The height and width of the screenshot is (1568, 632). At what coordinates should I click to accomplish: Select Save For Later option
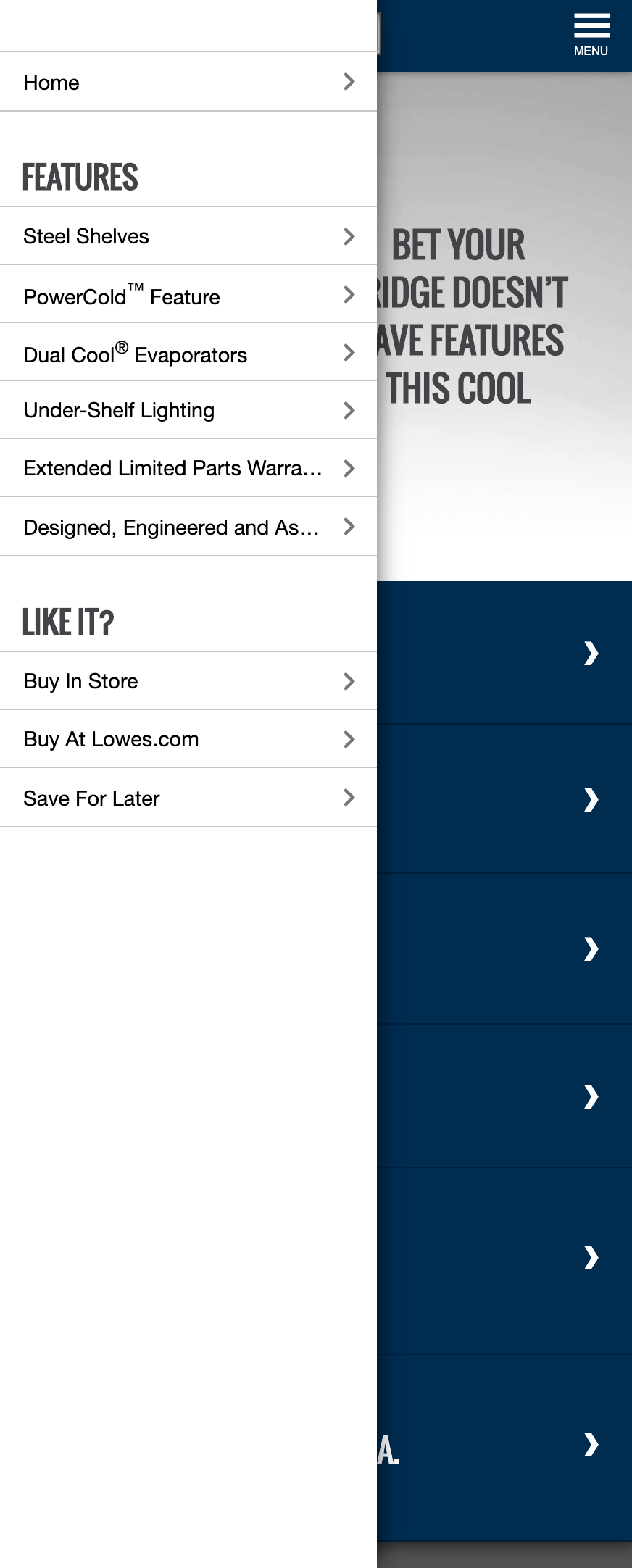click(188, 798)
